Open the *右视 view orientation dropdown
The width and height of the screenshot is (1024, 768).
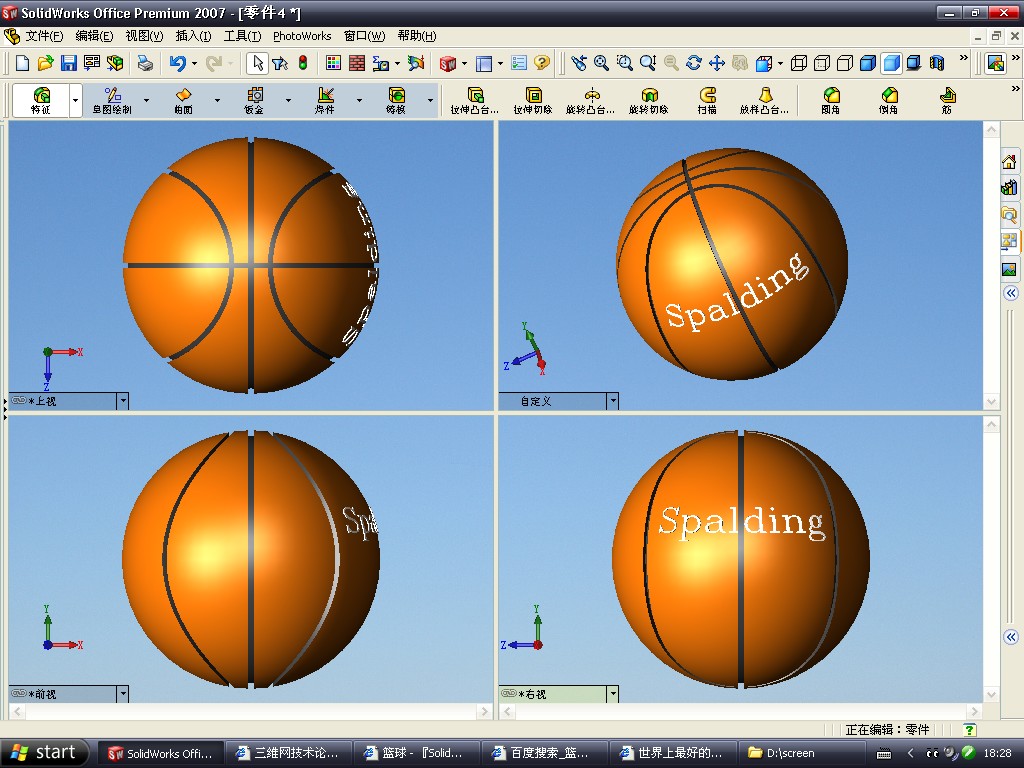(613, 694)
